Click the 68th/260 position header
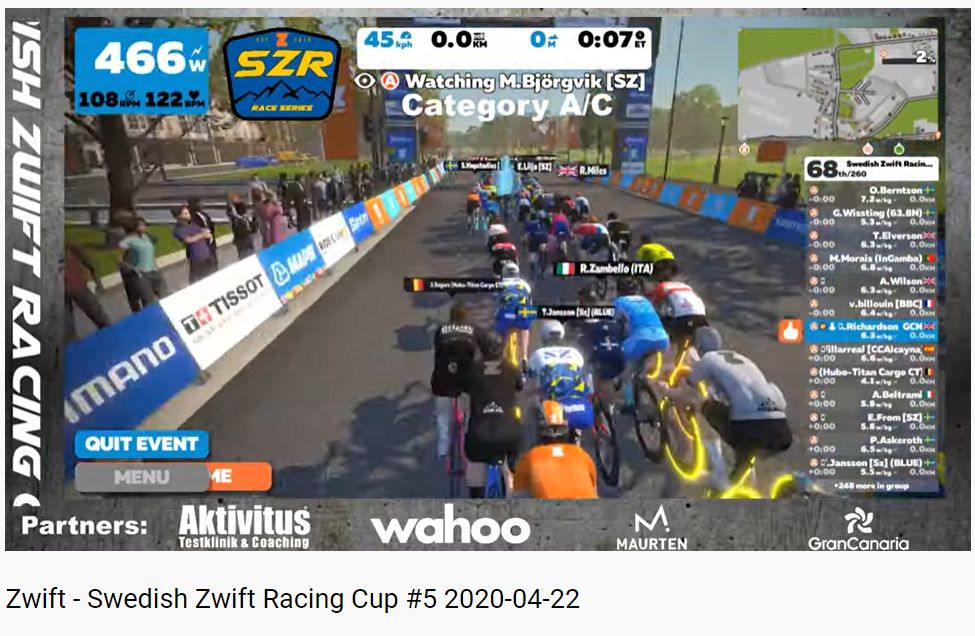The height and width of the screenshot is (636, 975). (871, 168)
